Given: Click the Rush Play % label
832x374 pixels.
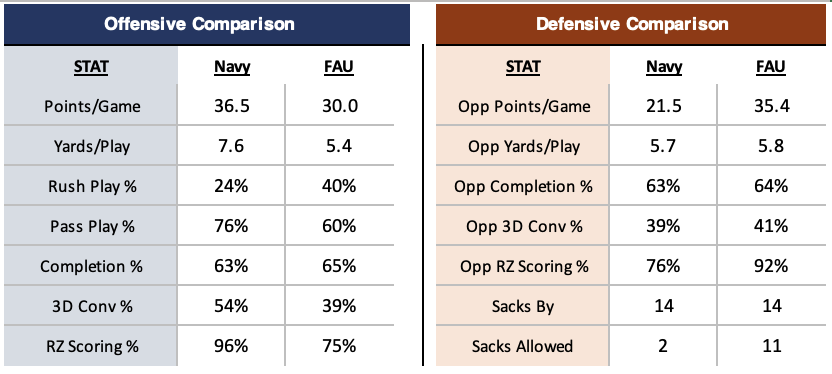Looking at the screenshot, I should 91,186.
